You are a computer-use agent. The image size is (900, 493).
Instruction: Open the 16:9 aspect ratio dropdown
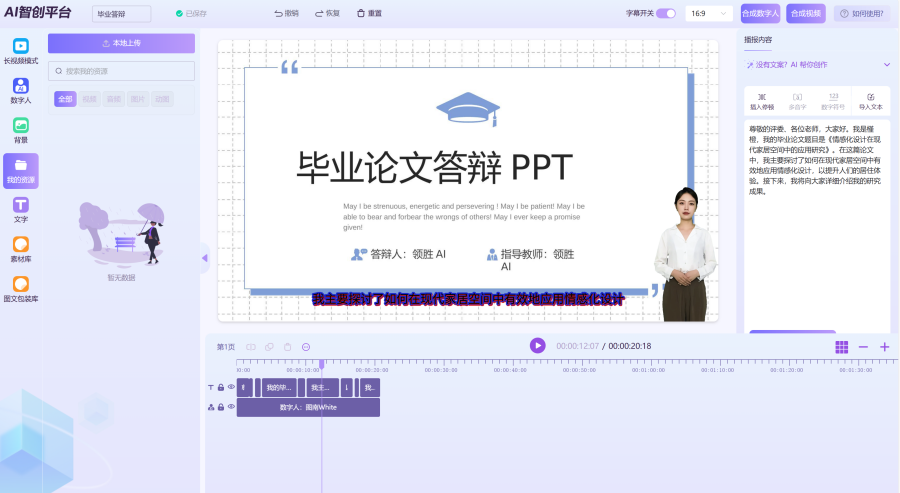710,14
